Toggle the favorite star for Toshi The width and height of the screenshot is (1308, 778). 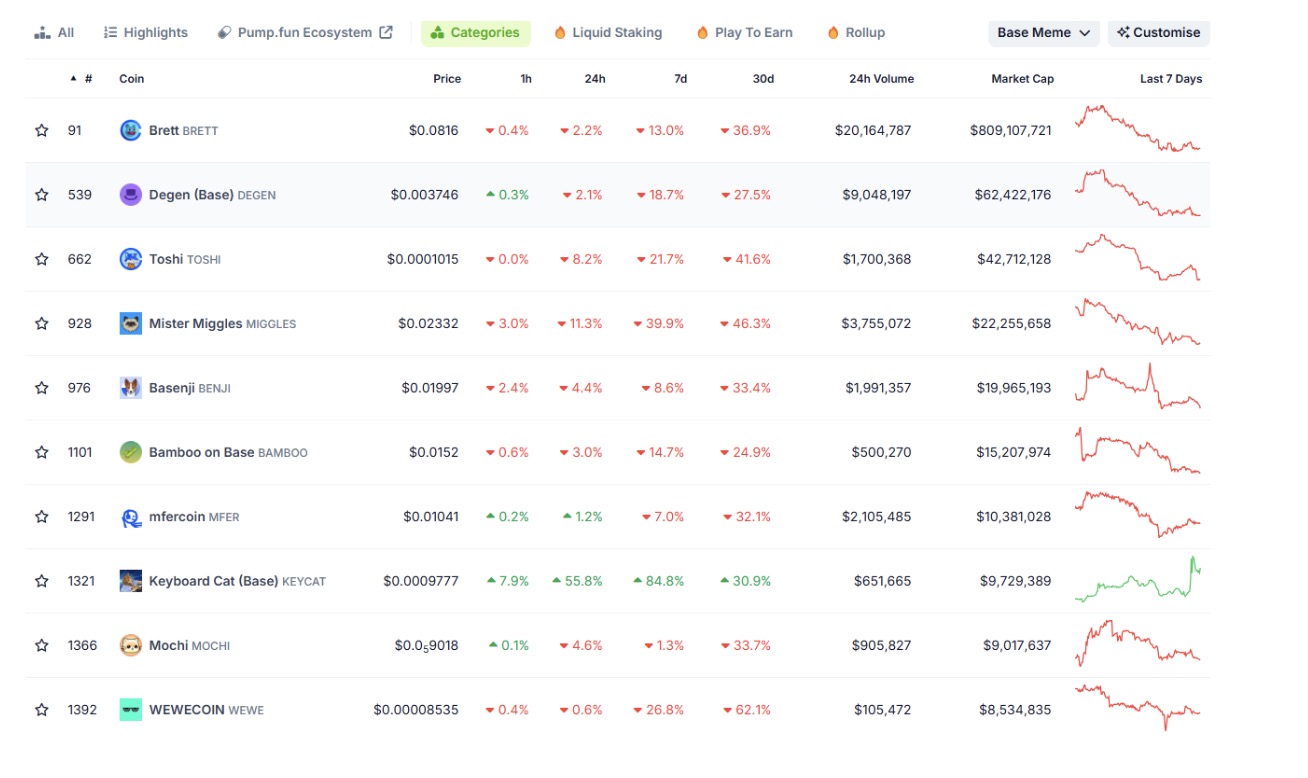(42, 259)
